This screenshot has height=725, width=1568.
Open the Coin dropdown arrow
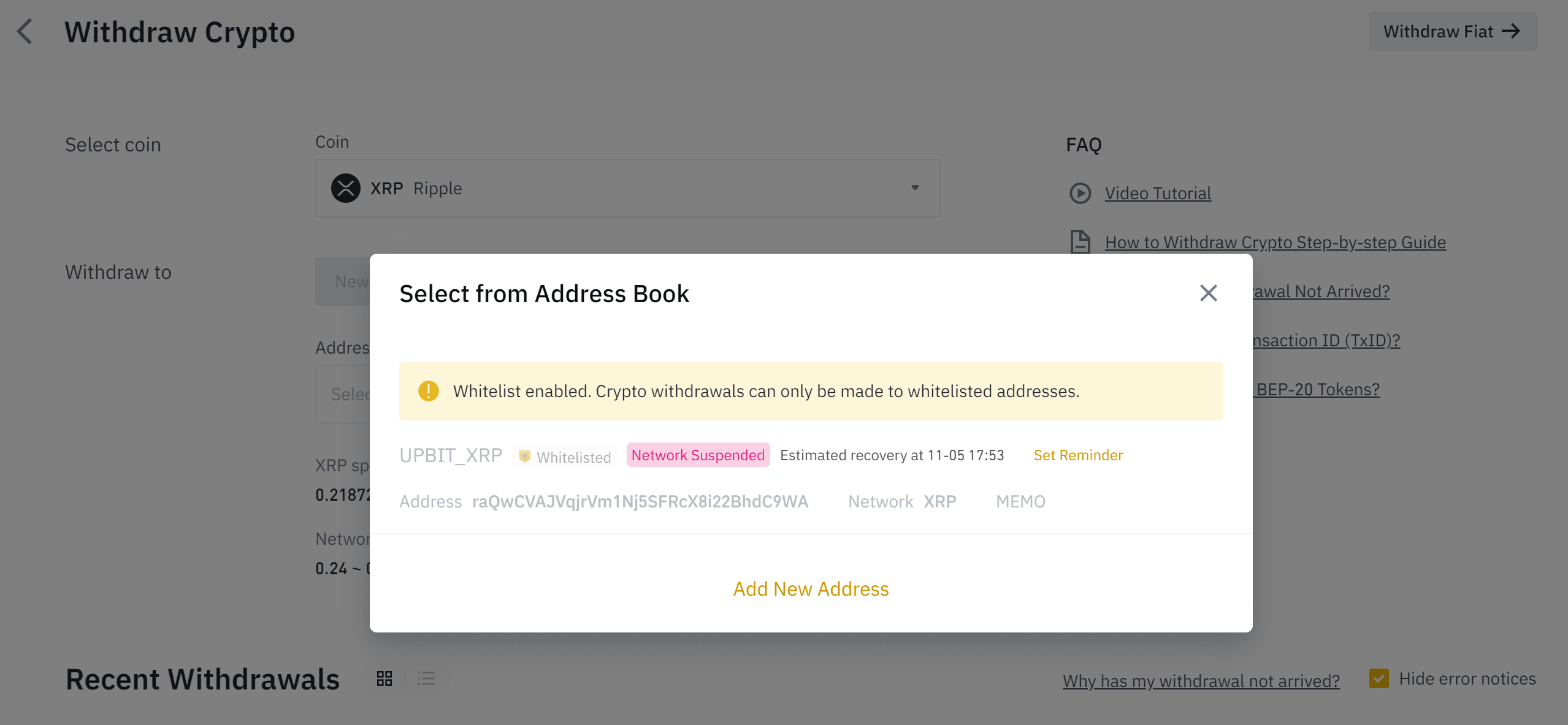click(914, 188)
